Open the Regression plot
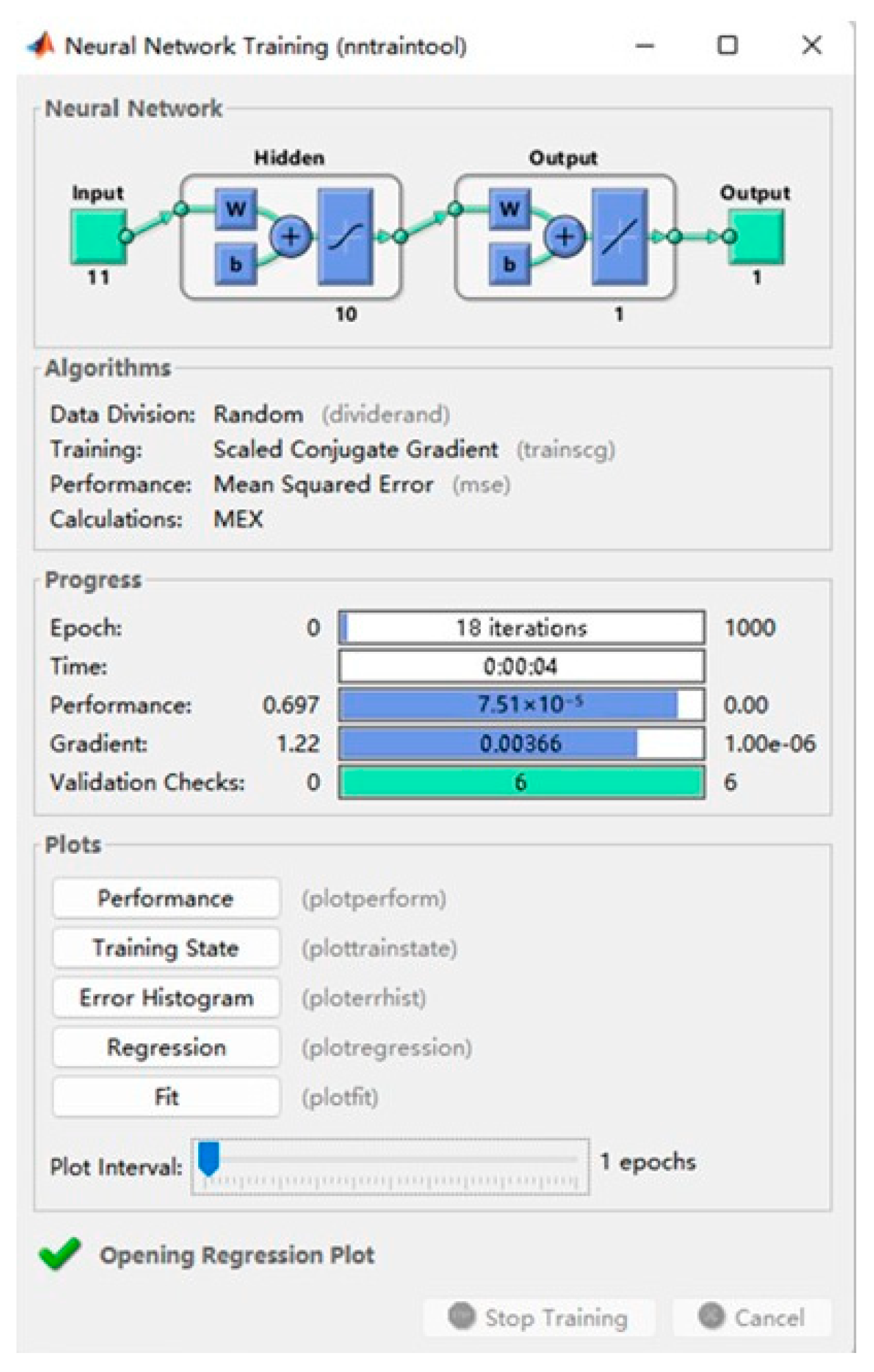Image resolution: width=874 pixels, height=1372 pixels. [x=166, y=1047]
